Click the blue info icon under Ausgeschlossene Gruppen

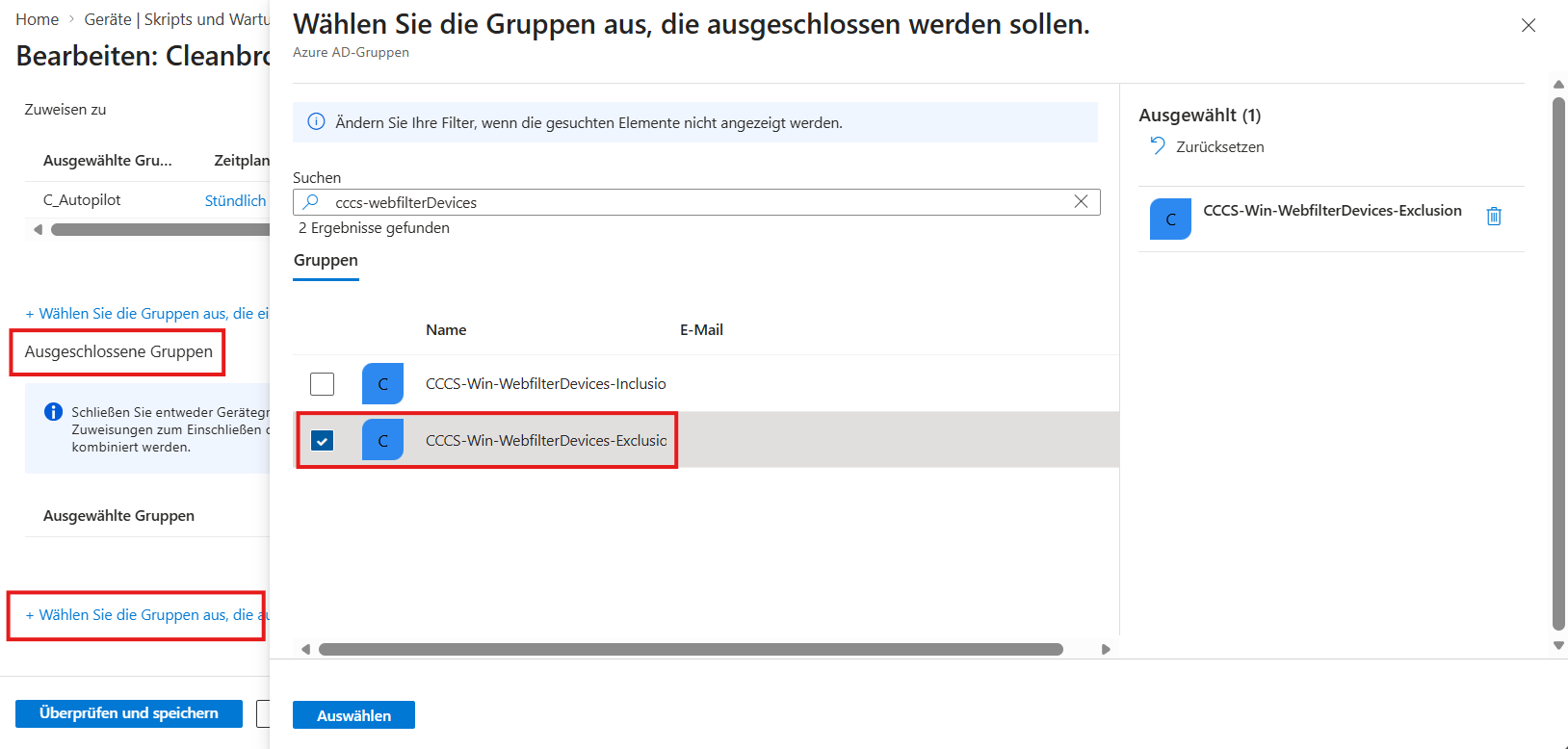54,412
